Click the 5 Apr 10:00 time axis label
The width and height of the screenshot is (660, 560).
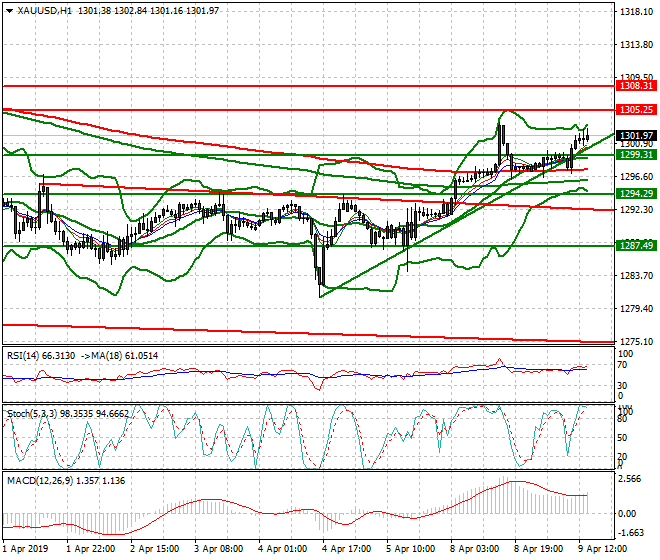click(x=410, y=549)
